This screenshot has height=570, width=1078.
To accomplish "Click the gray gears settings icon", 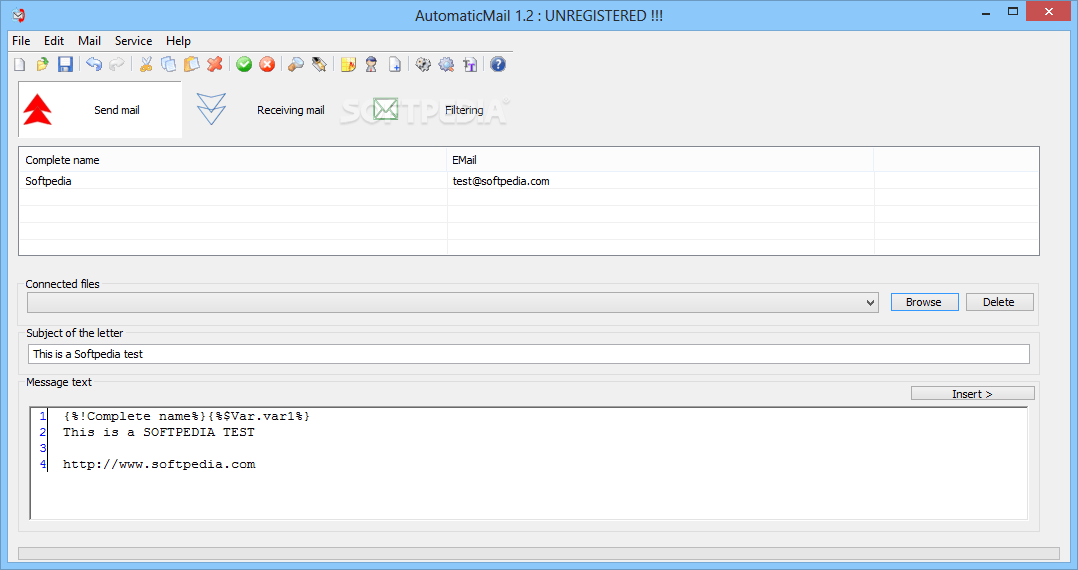I will point(424,65).
